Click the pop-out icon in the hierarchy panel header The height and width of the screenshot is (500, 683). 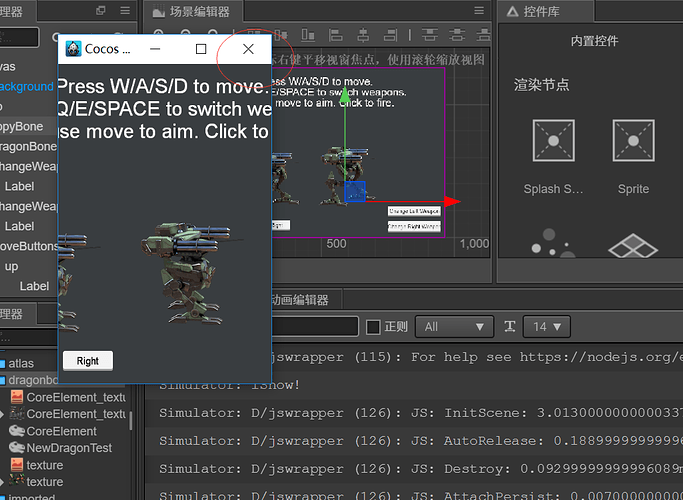[x=101, y=10]
